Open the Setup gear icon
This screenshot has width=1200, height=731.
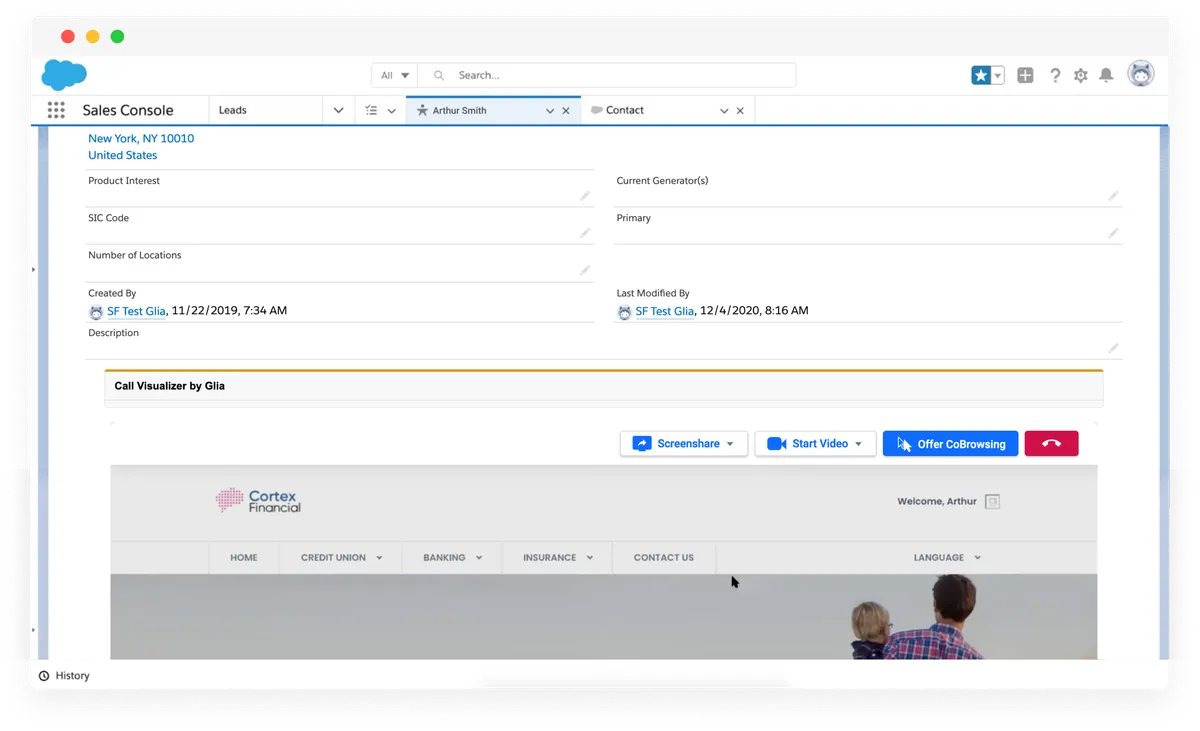tap(1081, 75)
